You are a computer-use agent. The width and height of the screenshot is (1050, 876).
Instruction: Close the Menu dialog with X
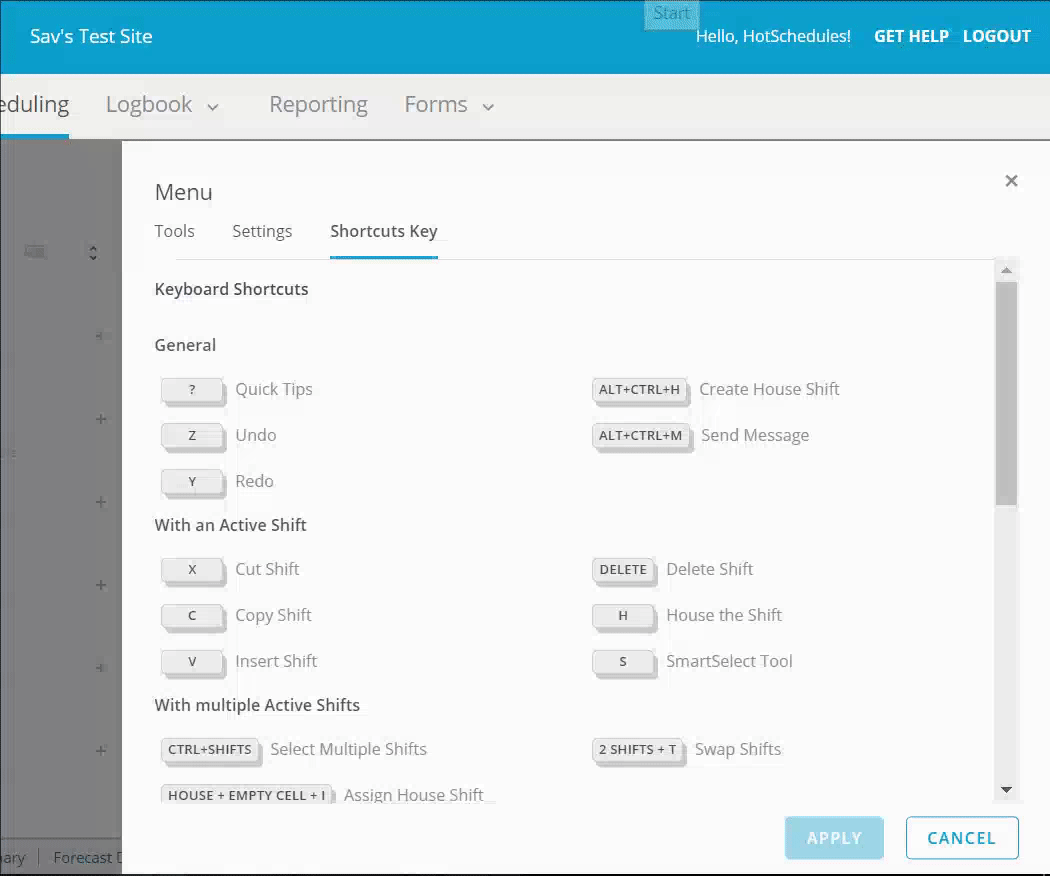(x=1011, y=181)
